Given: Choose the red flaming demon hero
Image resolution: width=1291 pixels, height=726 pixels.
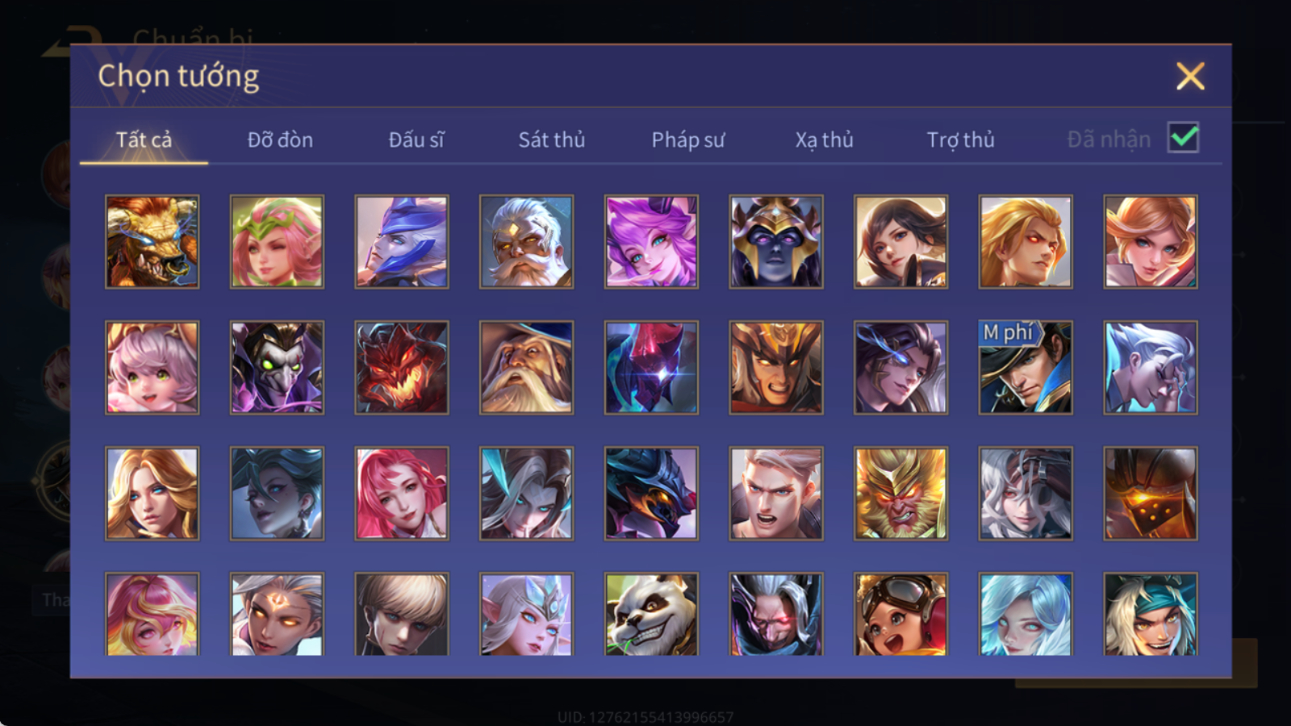Looking at the screenshot, I should pos(402,367).
